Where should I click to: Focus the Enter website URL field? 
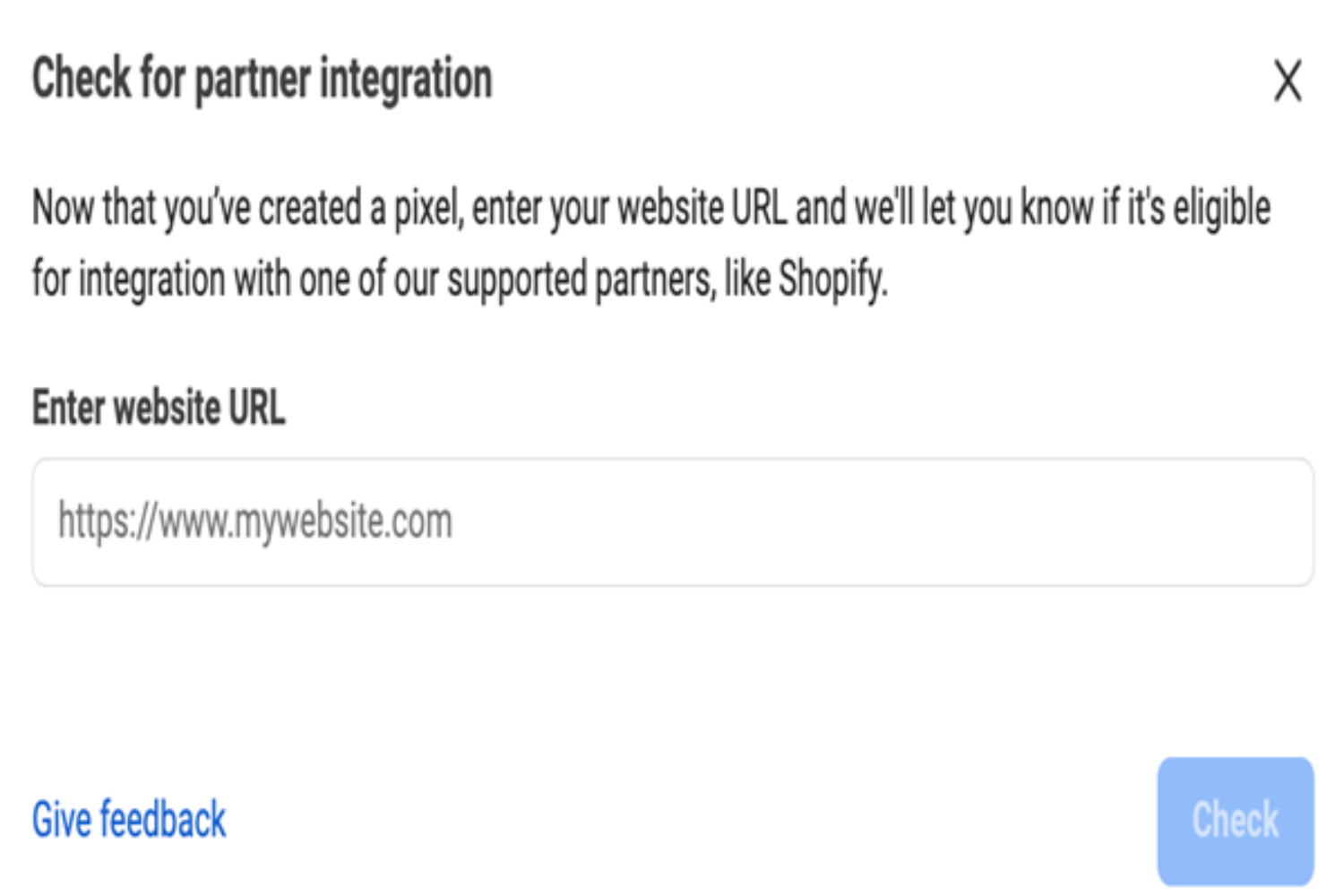click(672, 522)
